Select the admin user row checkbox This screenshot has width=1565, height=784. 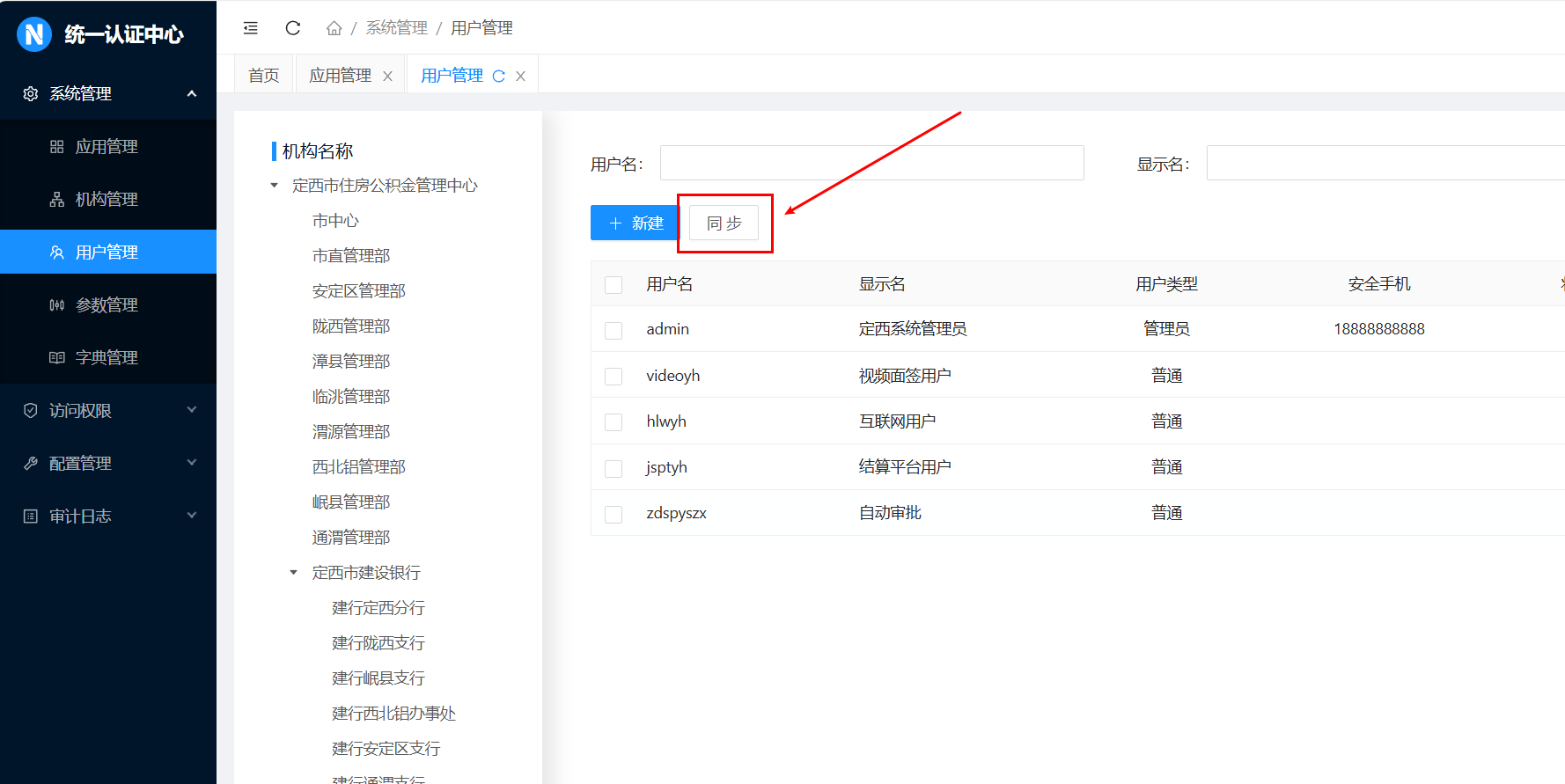click(614, 330)
